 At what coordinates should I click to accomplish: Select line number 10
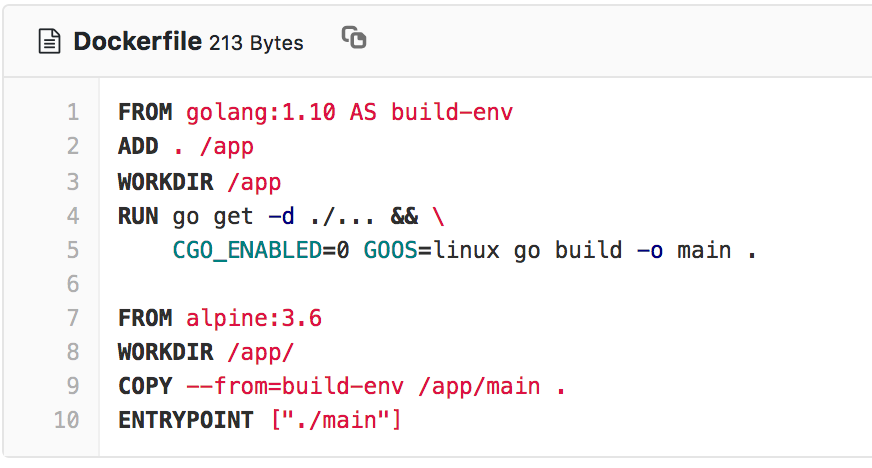point(67,420)
